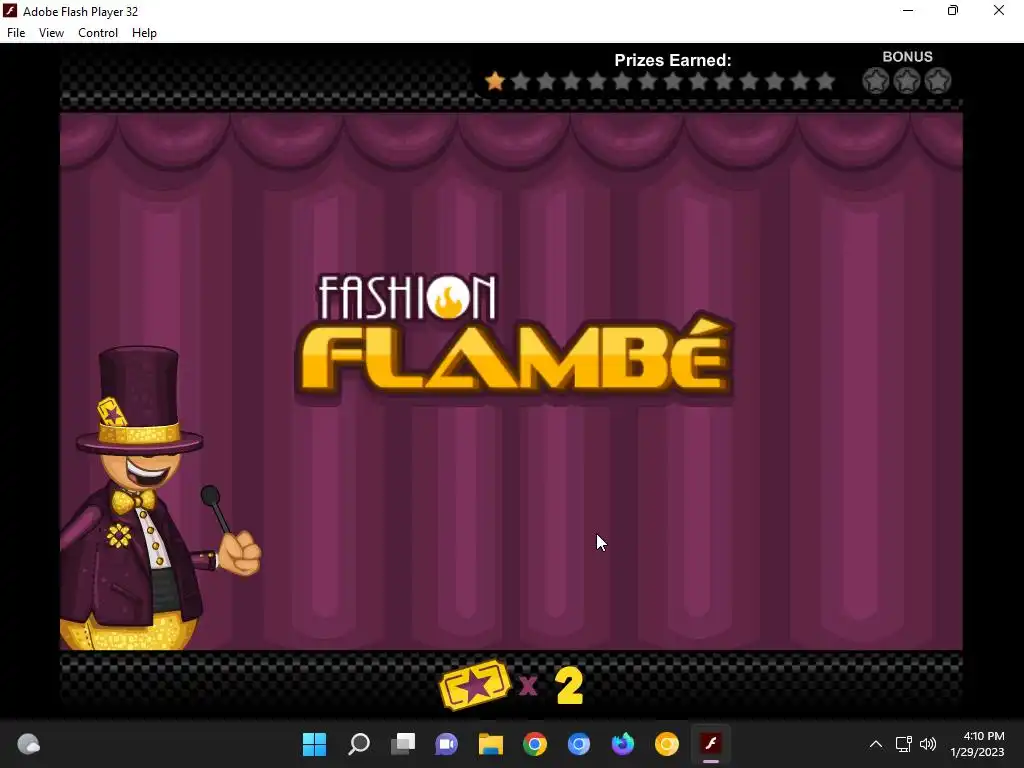Viewport: 1024px width, 768px height.
Task: Click the yellow star ticket icon
Action: pyautogui.click(x=475, y=685)
